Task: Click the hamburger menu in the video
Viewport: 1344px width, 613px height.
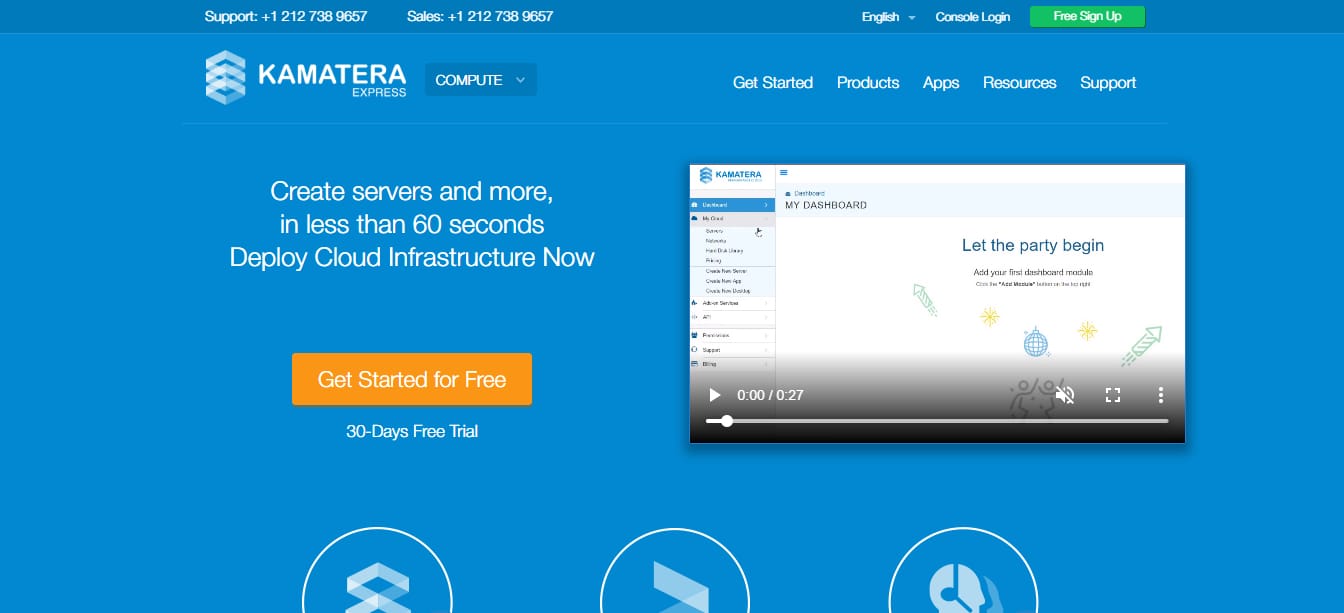Action: click(x=783, y=172)
